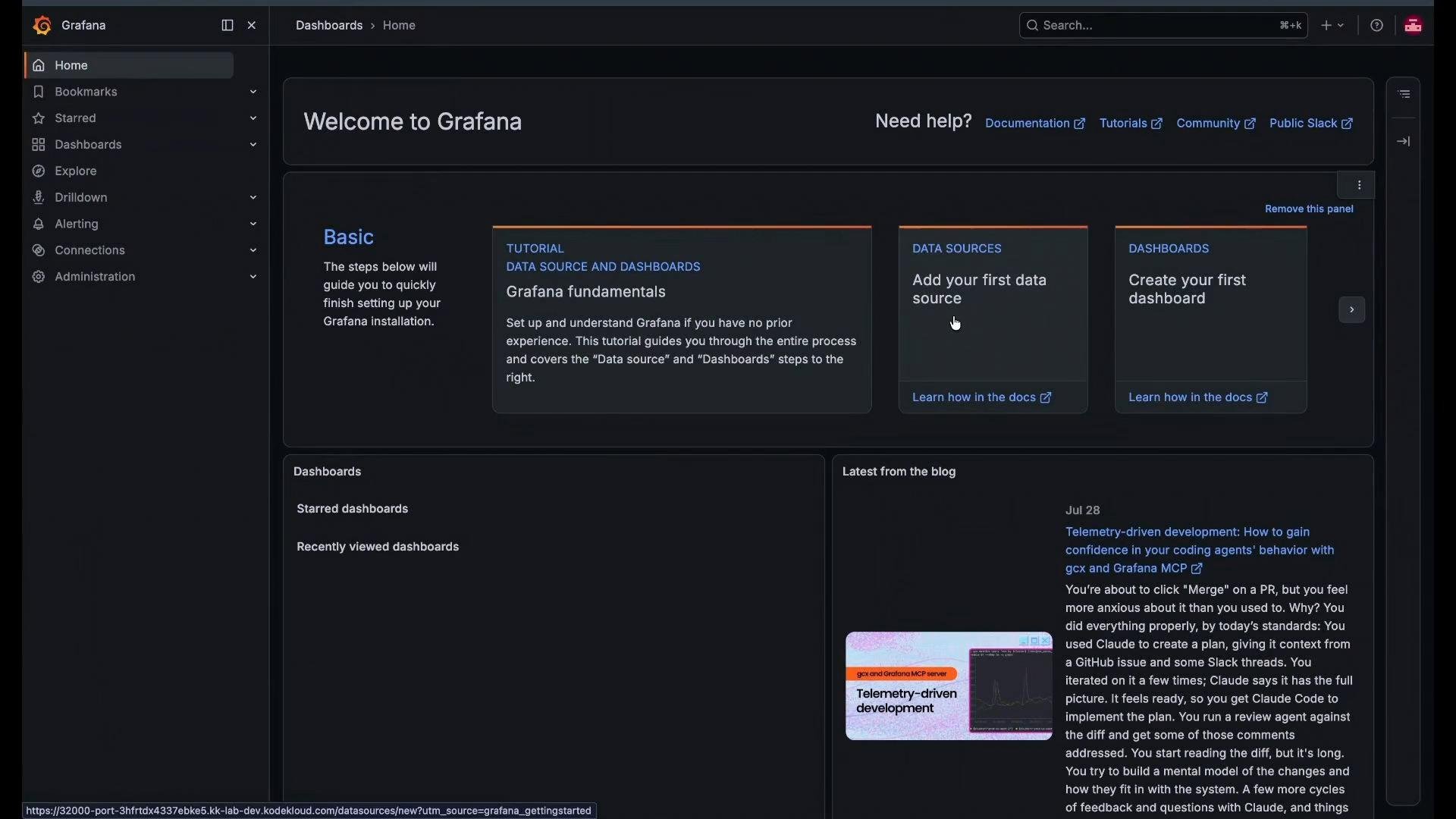Image resolution: width=1456 pixels, height=819 pixels.
Task: Click the Grafana logo icon
Action: (42, 26)
